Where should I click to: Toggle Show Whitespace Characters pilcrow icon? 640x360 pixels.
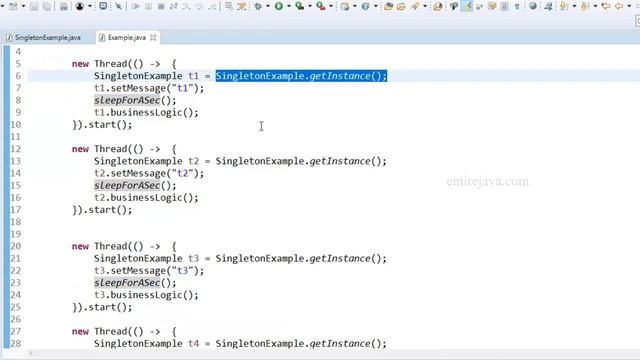point(517,6)
